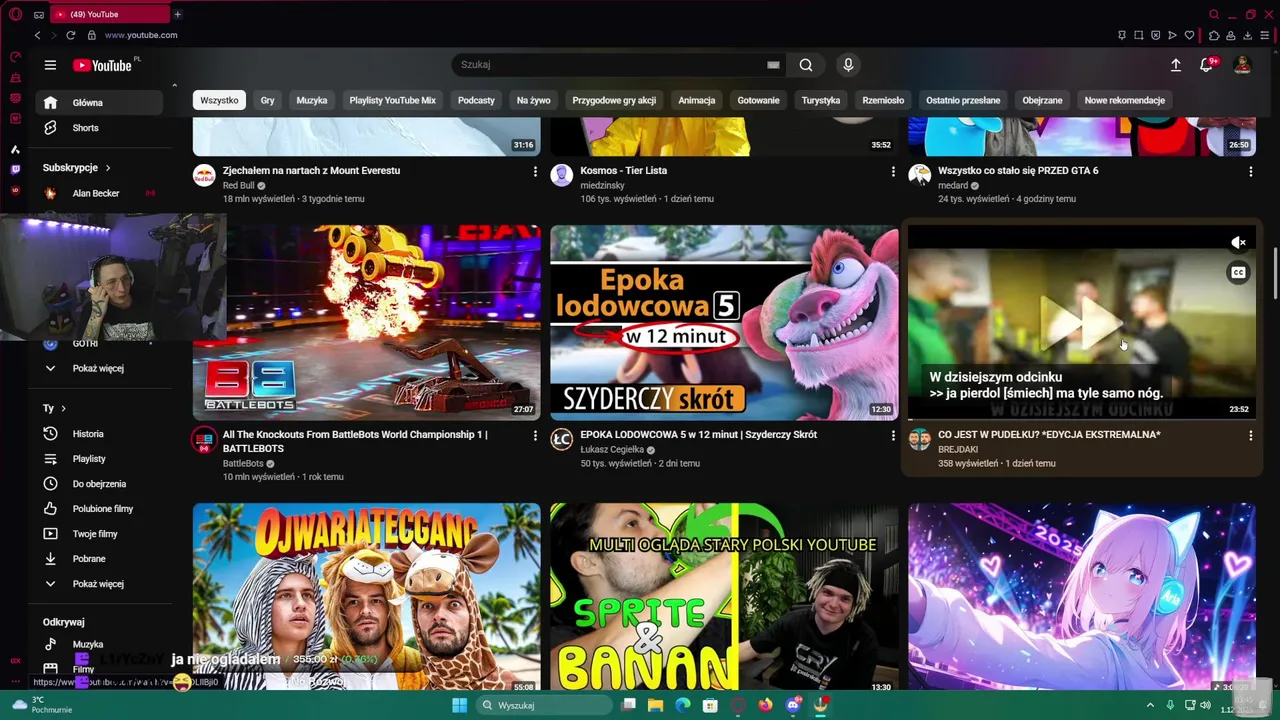1280x720 pixels.
Task: Select the Podcasty filter chip
Action: click(x=476, y=100)
